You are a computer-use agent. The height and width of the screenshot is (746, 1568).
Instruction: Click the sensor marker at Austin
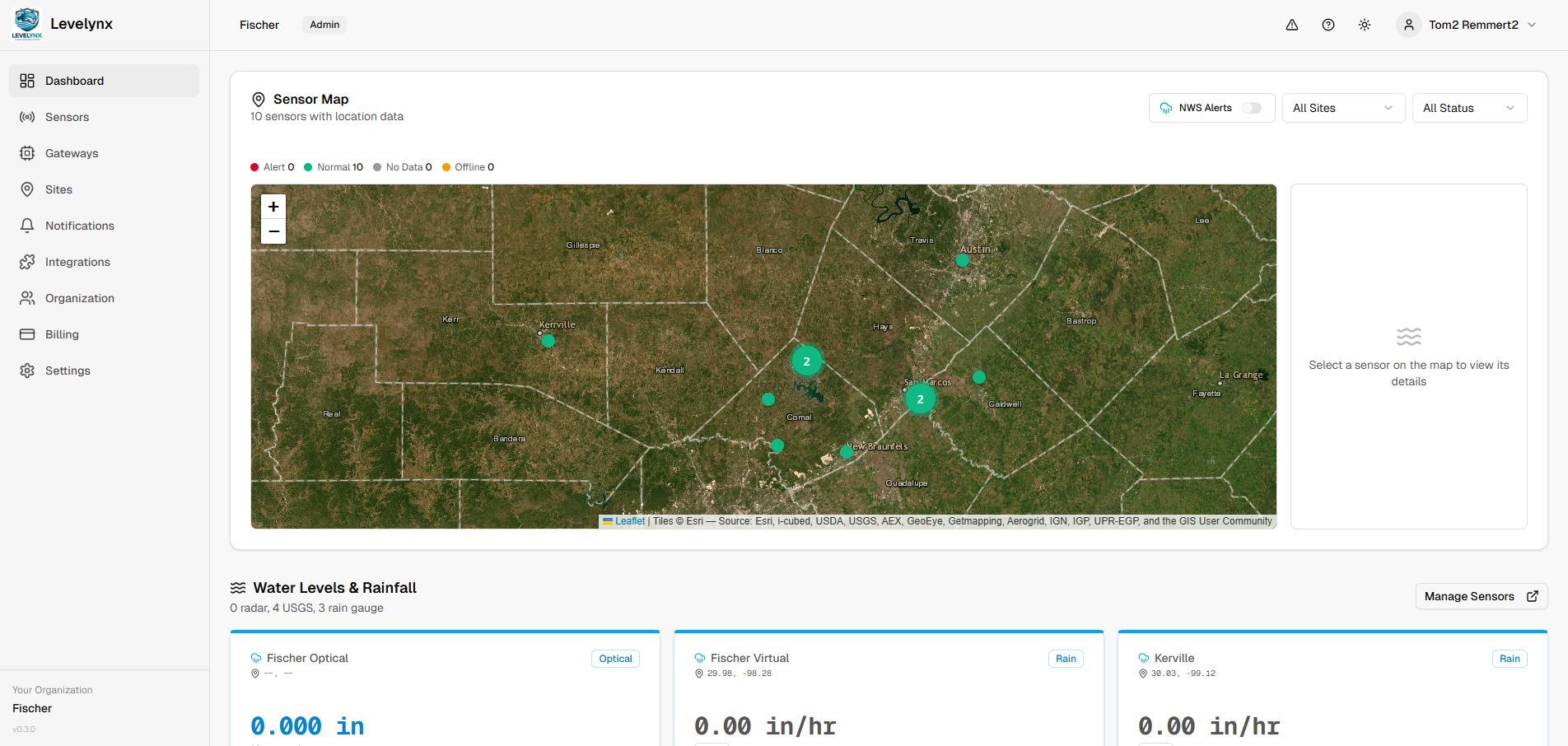tap(963, 260)
